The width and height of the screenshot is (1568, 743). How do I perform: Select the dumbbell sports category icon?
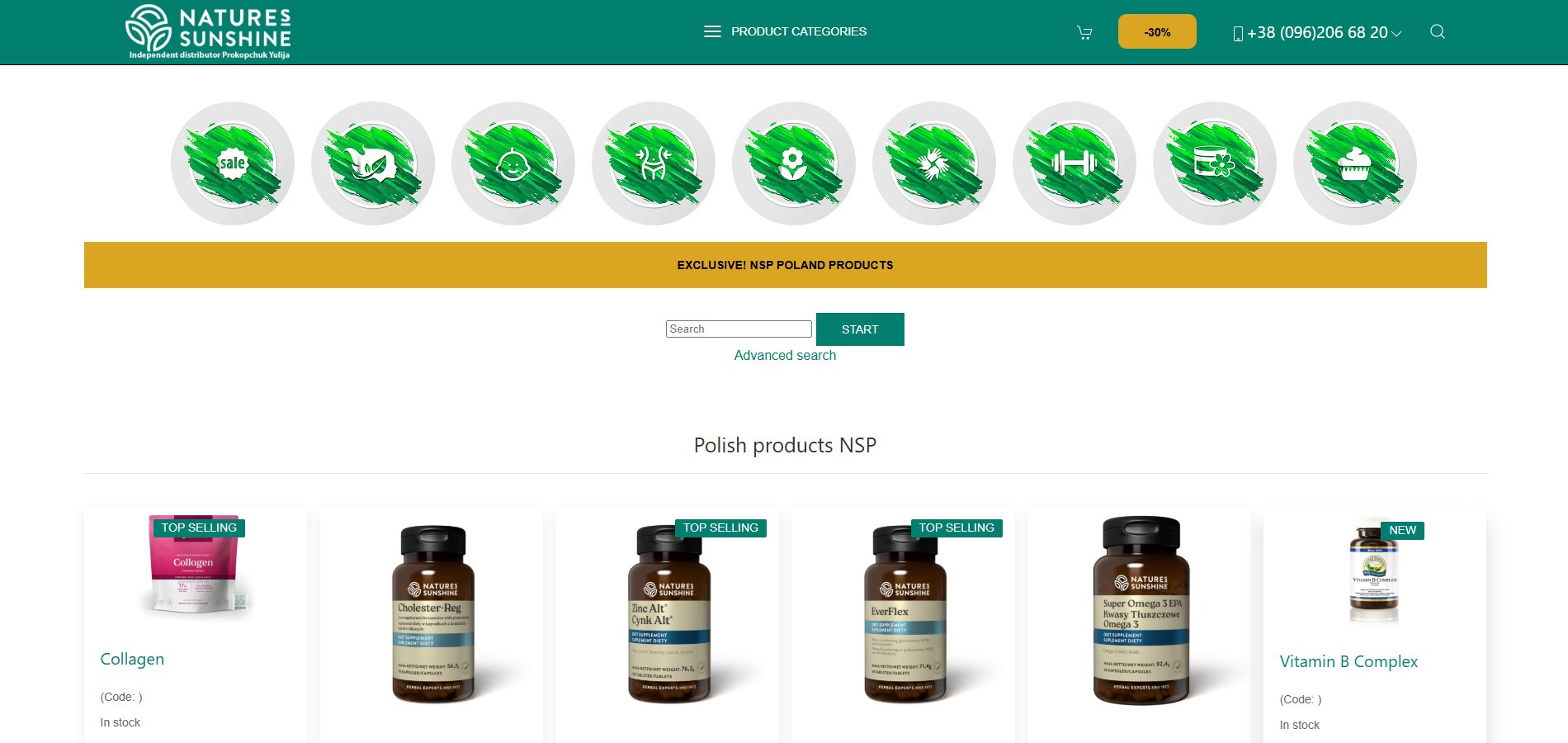(x=1074, y=163)
